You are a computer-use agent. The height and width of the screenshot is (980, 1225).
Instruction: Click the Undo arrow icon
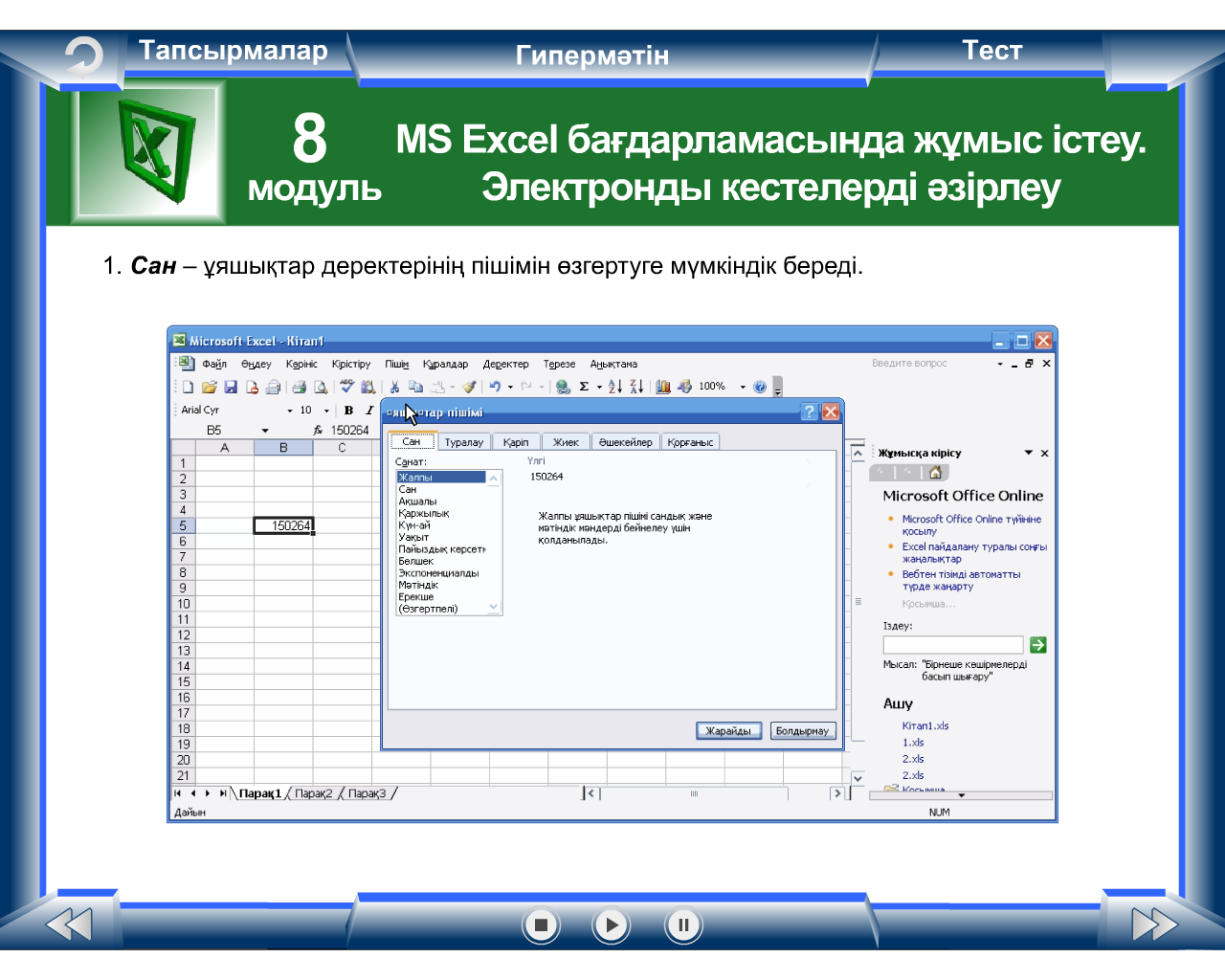495,387
